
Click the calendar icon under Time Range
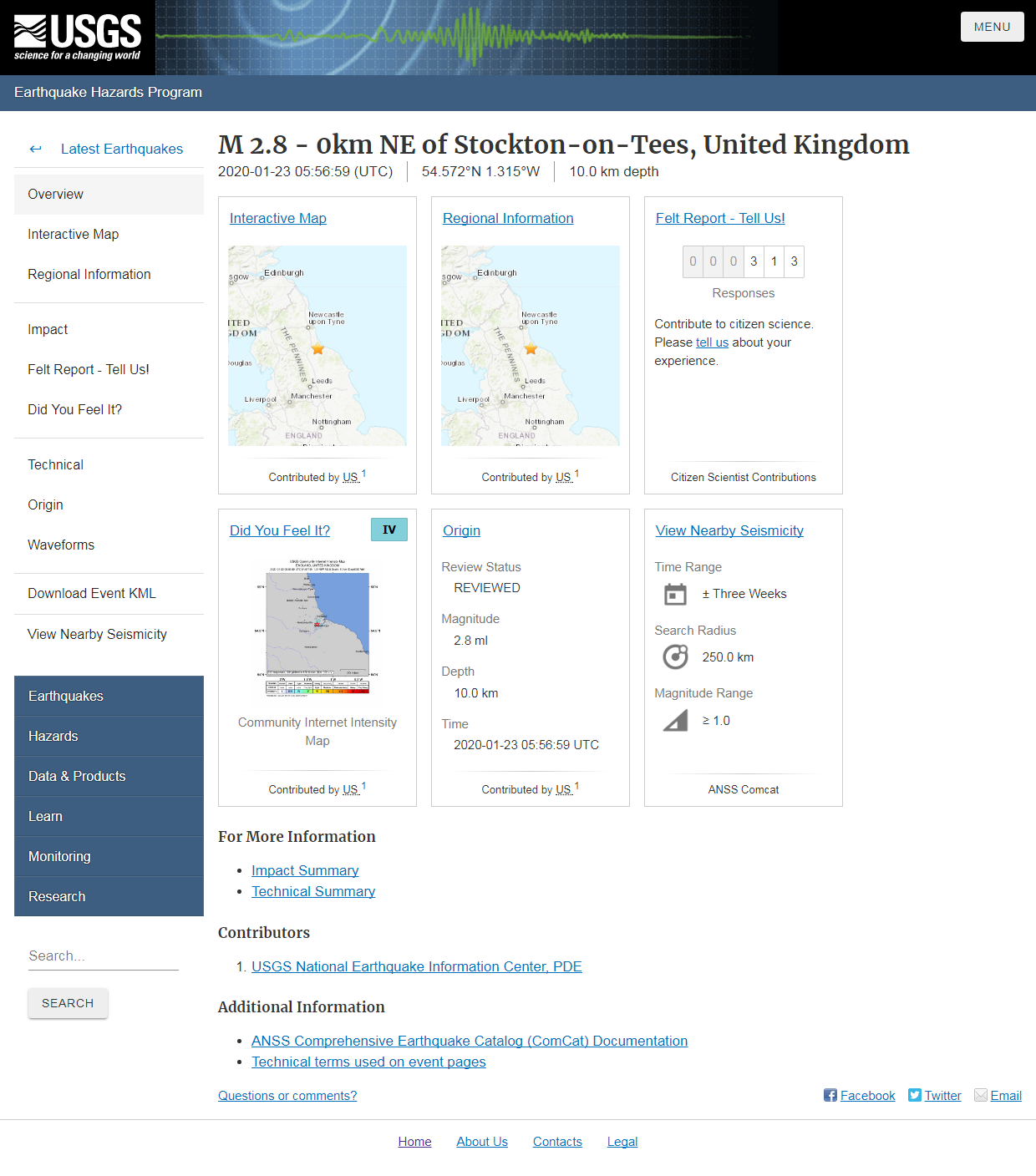pos(675,594)
